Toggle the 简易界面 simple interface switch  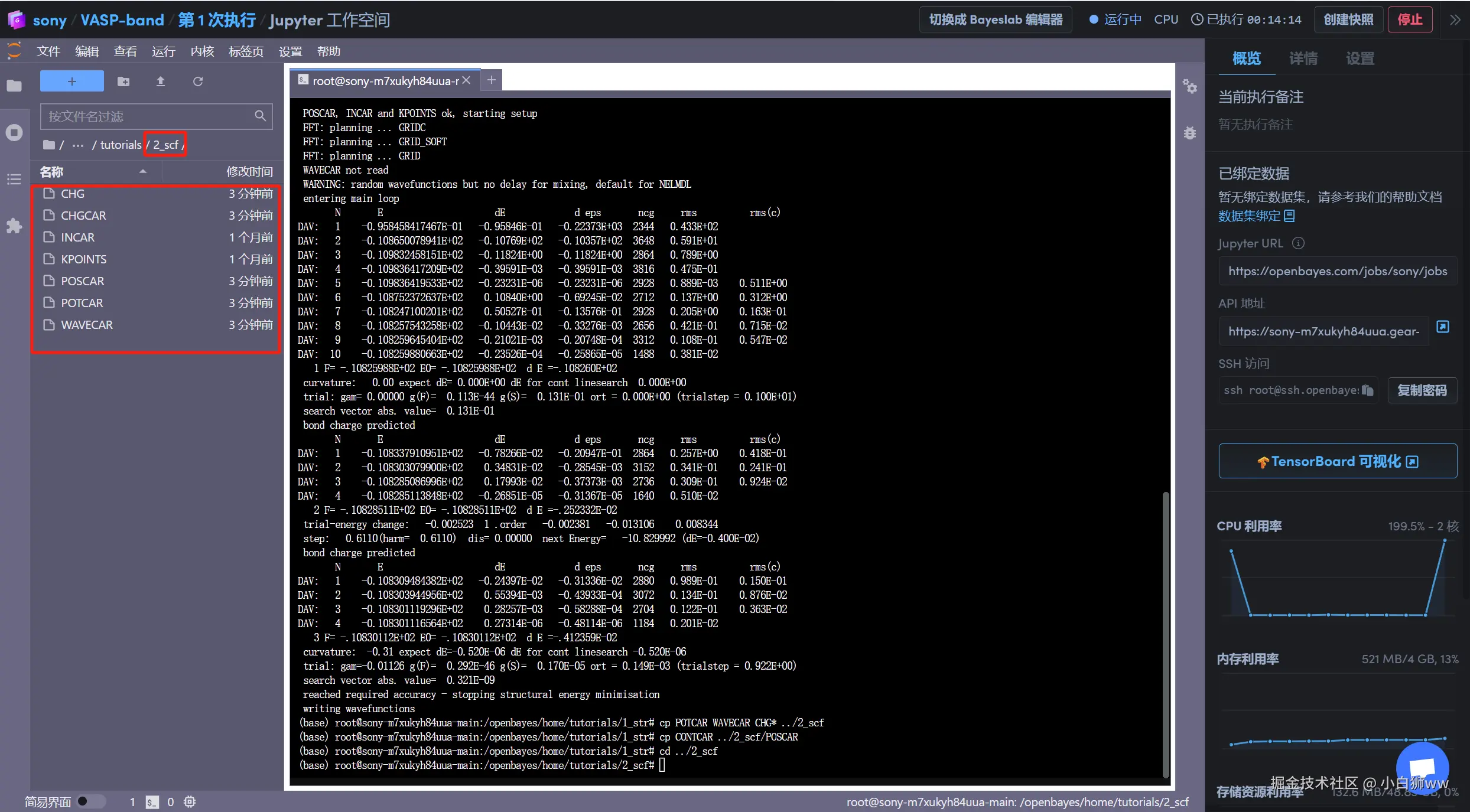tap(90, 801)
